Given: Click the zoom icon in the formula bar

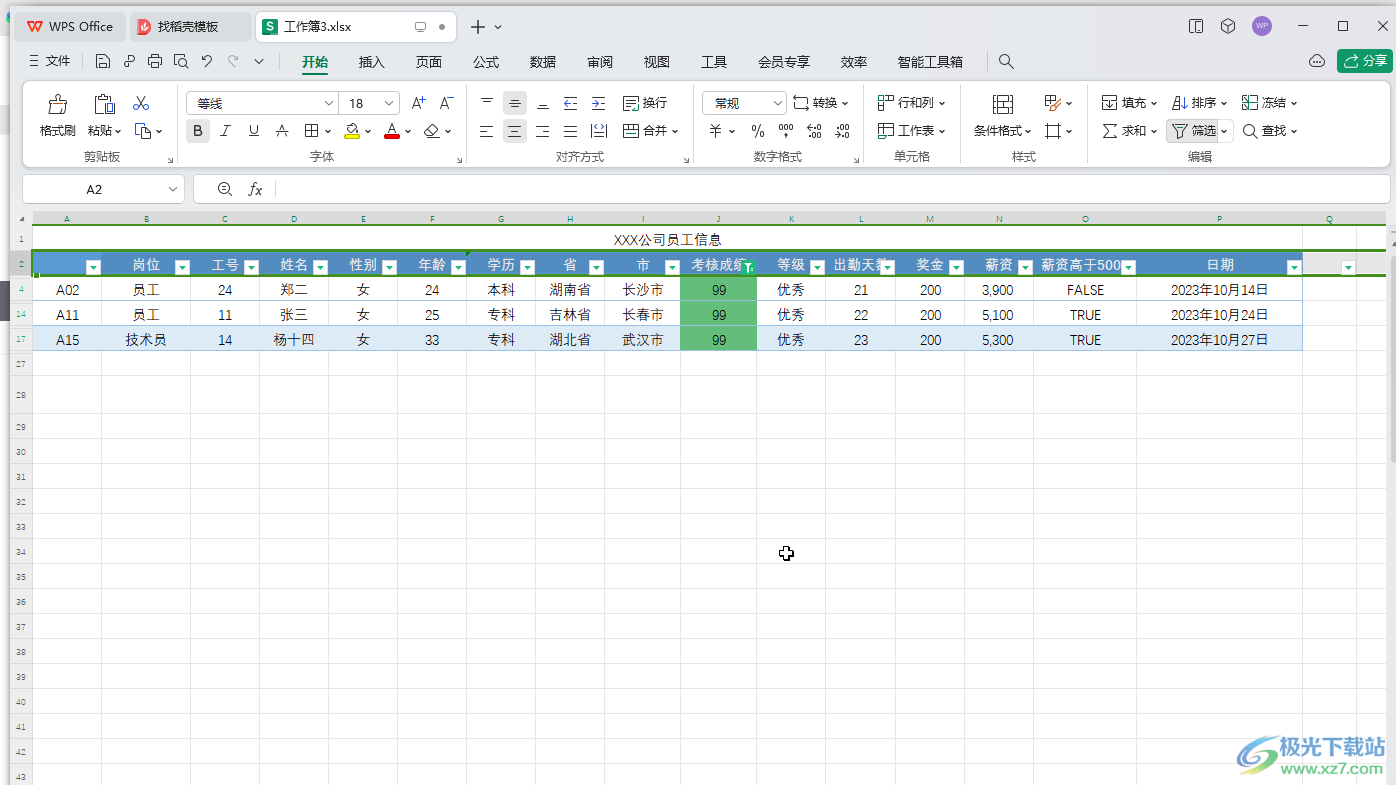Looking at the screenshot, I should [x=225, y=189].
